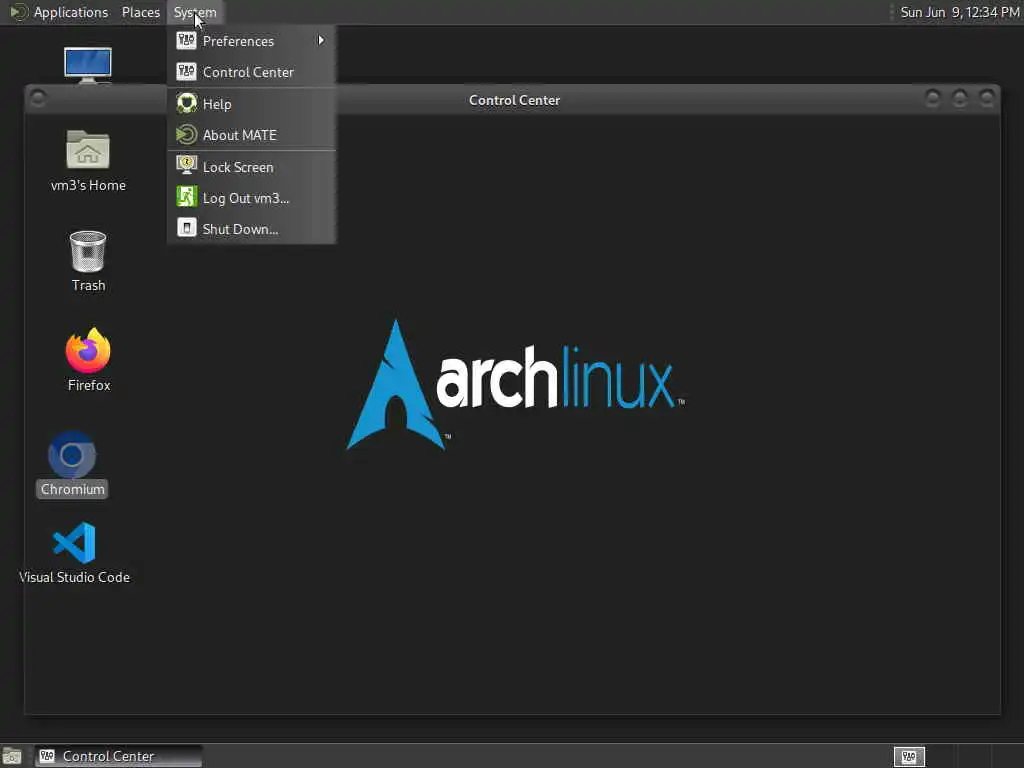Image resolution: width=1024 pixels, height=768 pixels.
Task: Open Preferences submenu in System menu
Action: click(x=251, y=41)
